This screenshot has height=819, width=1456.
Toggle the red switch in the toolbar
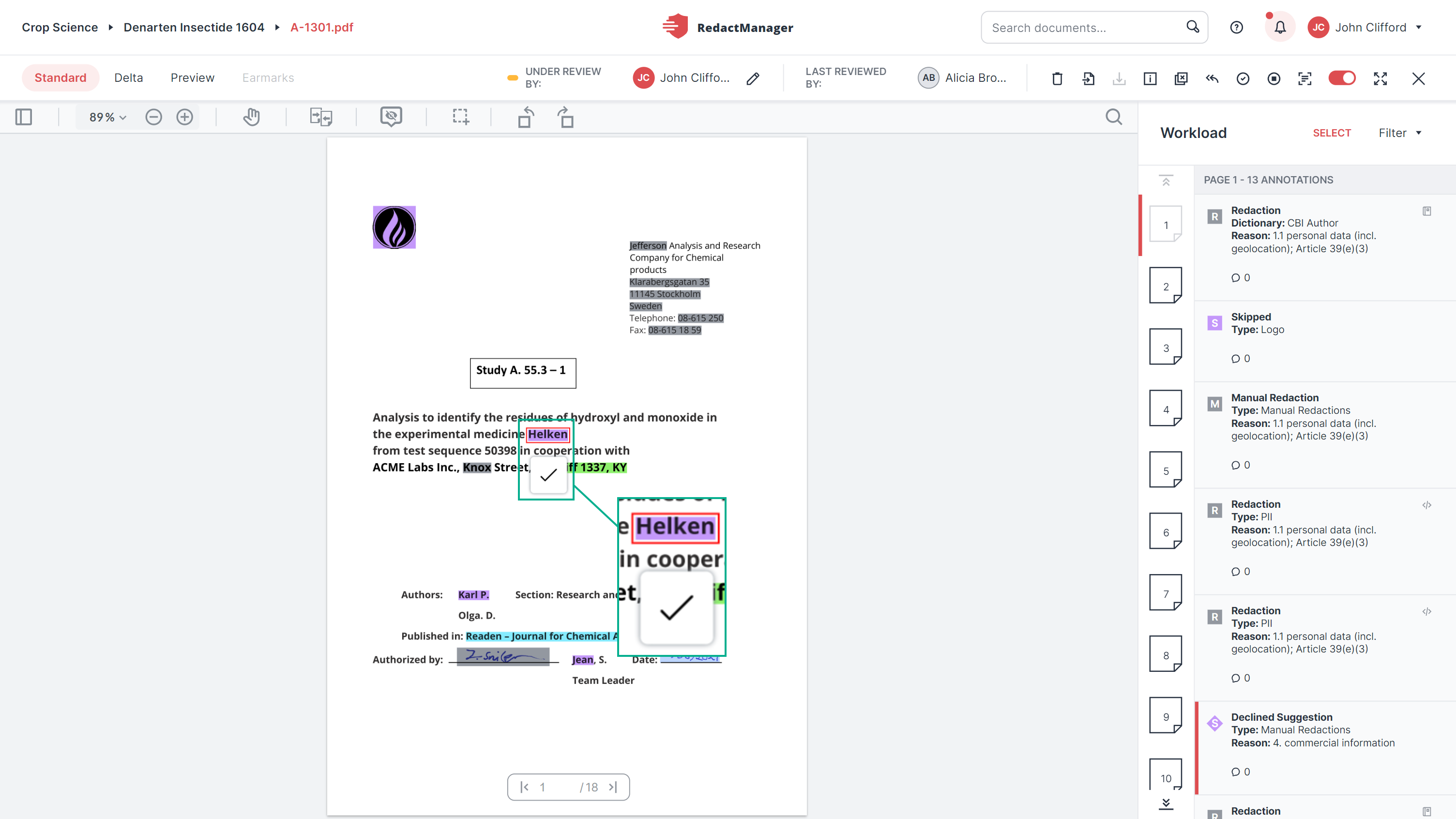pyautogui.click(x=1342, y=78)
